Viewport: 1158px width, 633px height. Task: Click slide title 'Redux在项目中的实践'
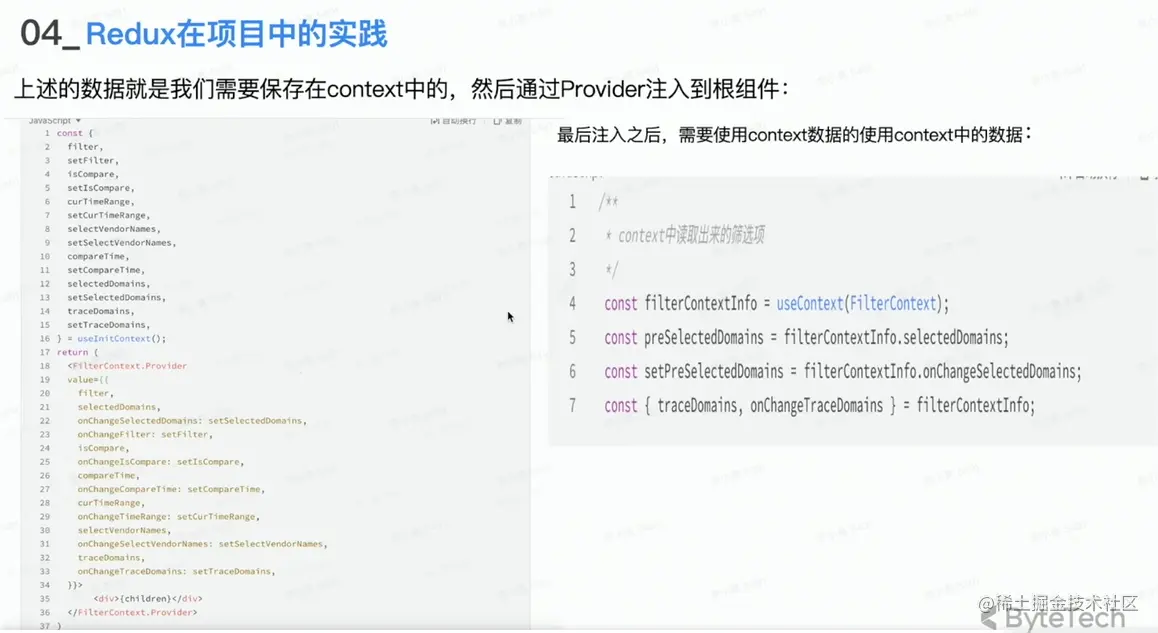click(x=236, y=34)
